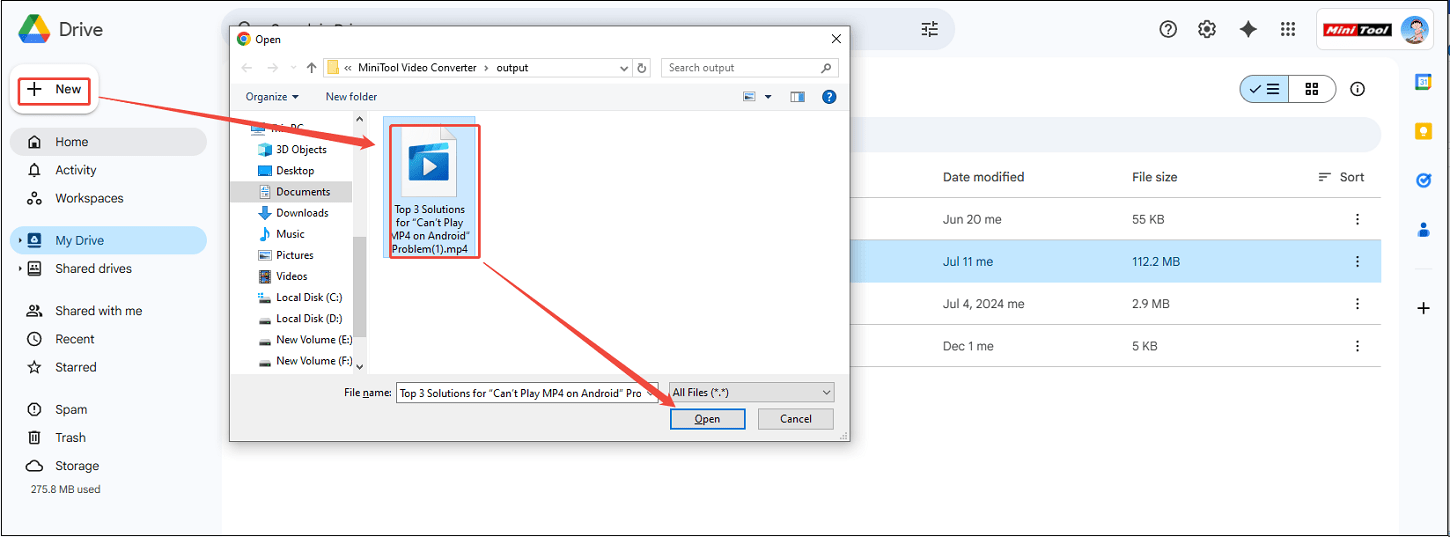Open Trash in Drive sidebar
Screen dimensions: 1450x537
tap(108, 437)
